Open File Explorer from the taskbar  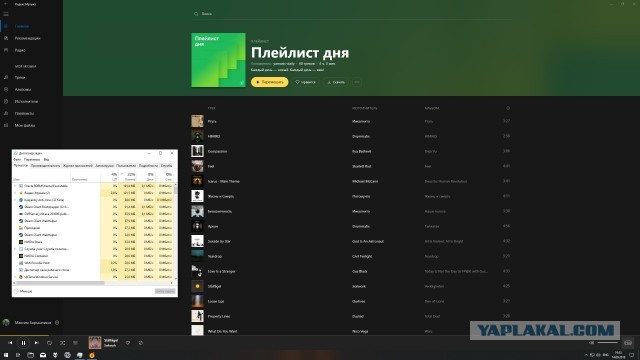tap(30, 355)
